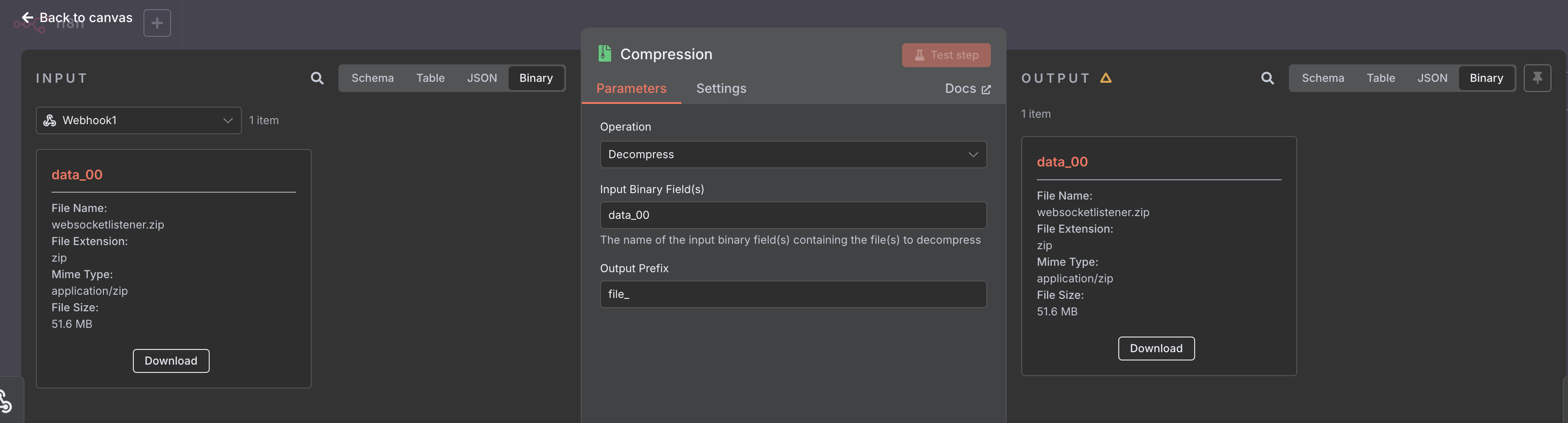Click the webhook icon at bottom-left edge
This screenshot has width=1568, height=423.
click(x=6, y=401)
